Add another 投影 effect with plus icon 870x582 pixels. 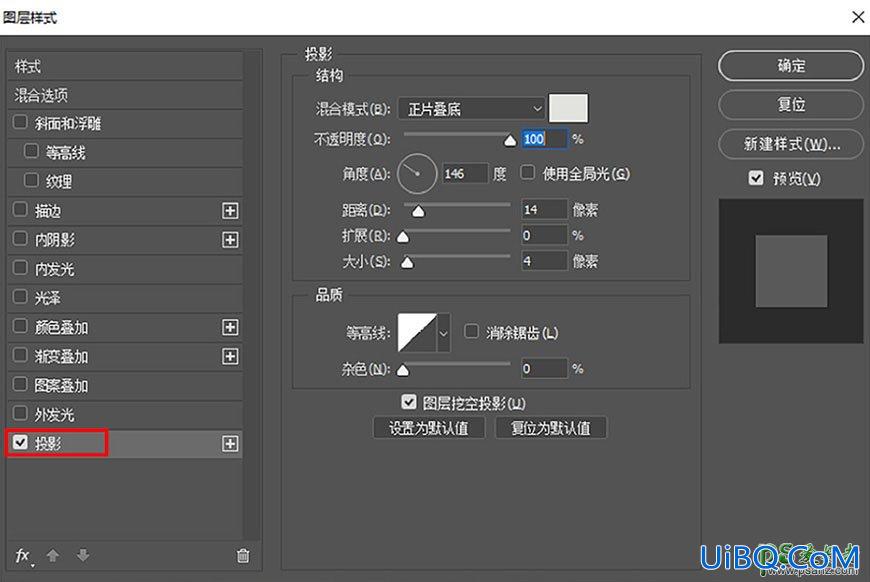pos(230,443)
